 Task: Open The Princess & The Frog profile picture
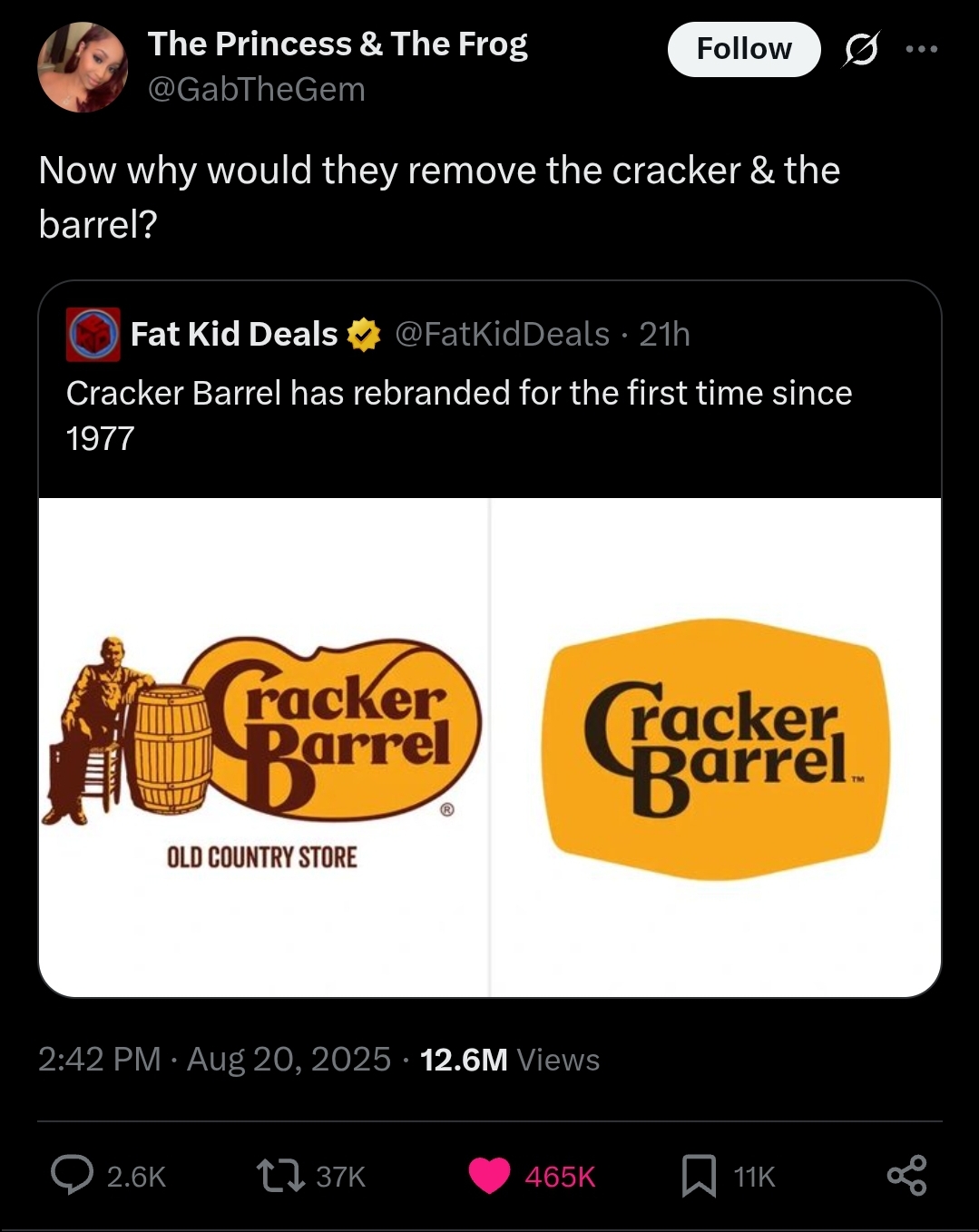click(x=83, y=67)
